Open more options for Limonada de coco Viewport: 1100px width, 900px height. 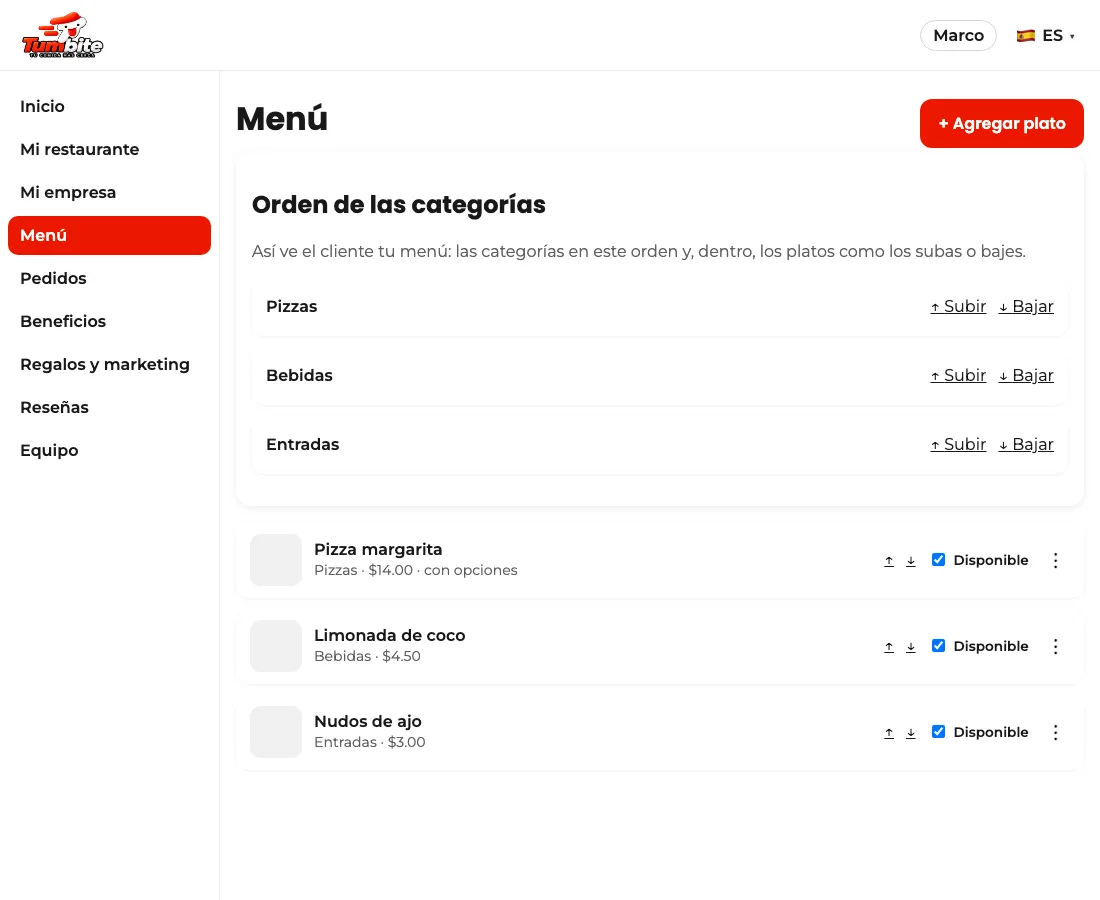(1055, 647)
